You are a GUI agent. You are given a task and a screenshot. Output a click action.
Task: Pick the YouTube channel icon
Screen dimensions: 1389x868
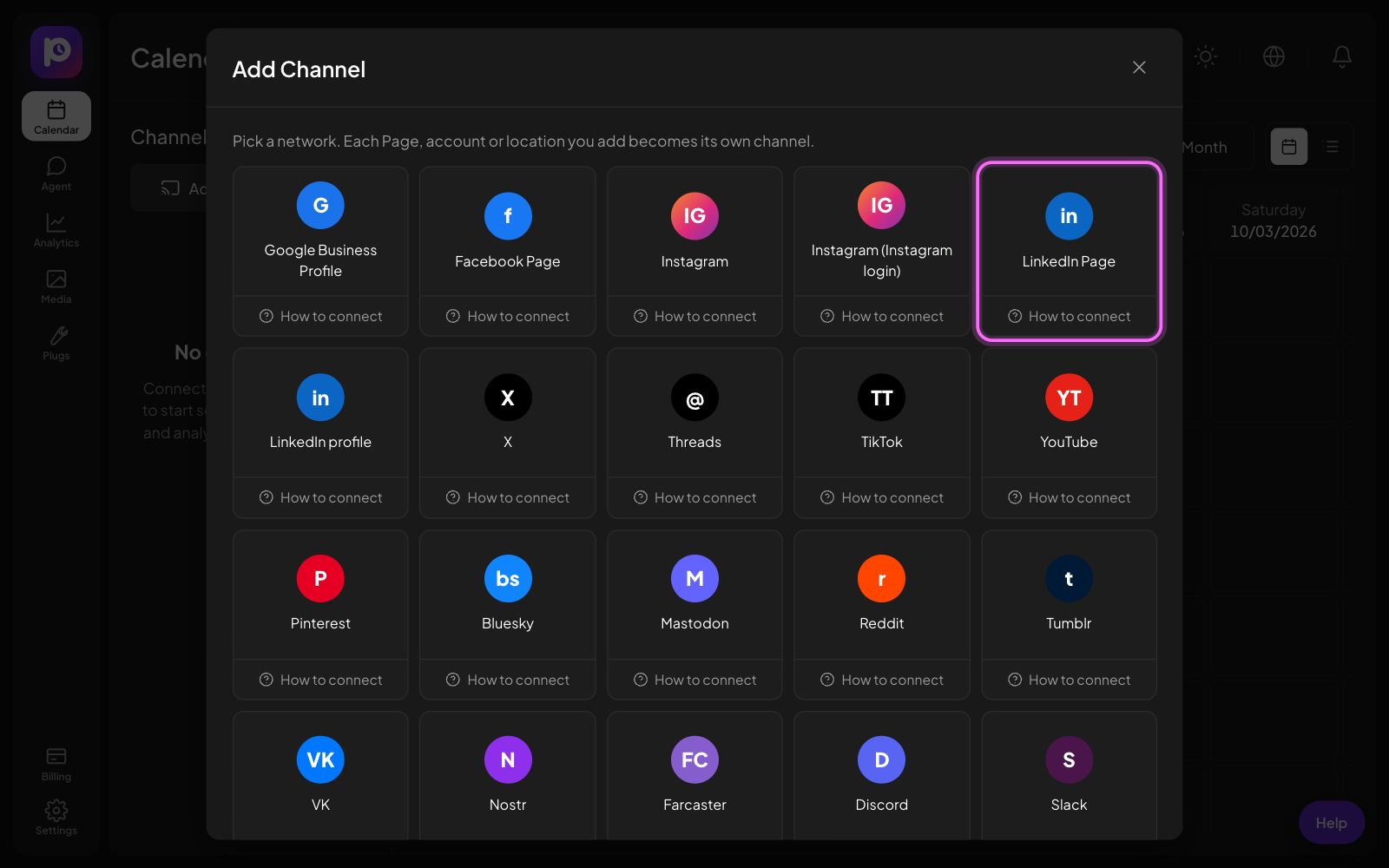1069,398
